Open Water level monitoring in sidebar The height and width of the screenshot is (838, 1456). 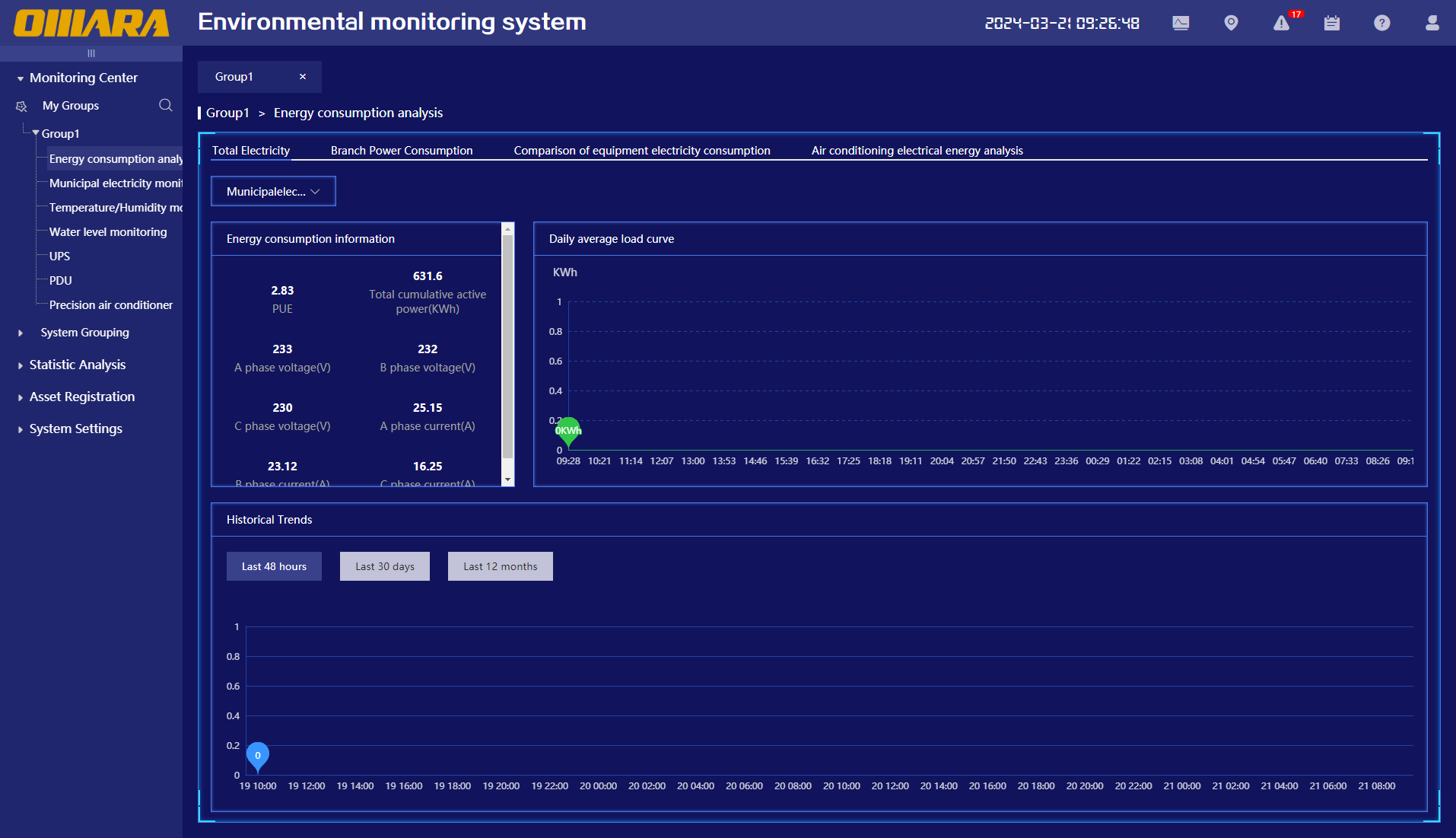107,232
